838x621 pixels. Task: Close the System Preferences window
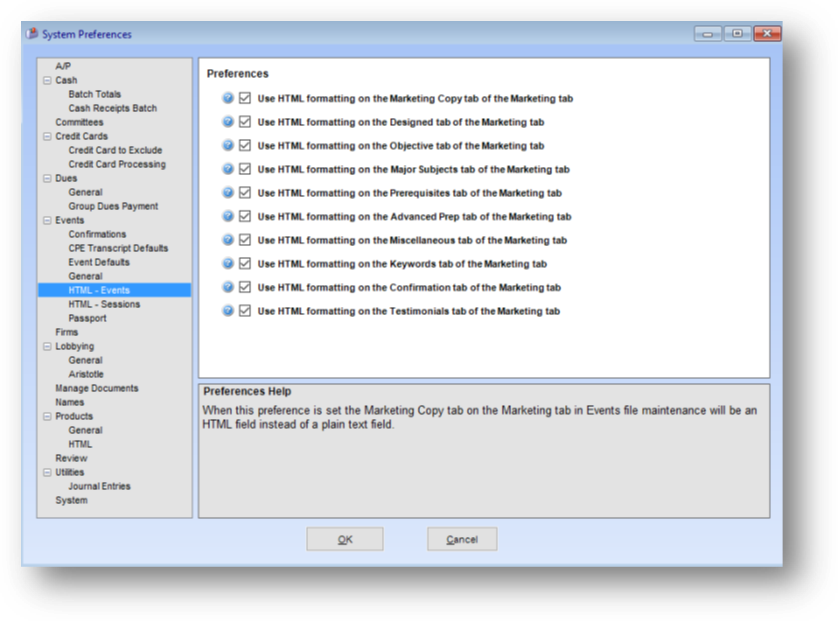tap(767, 34)
